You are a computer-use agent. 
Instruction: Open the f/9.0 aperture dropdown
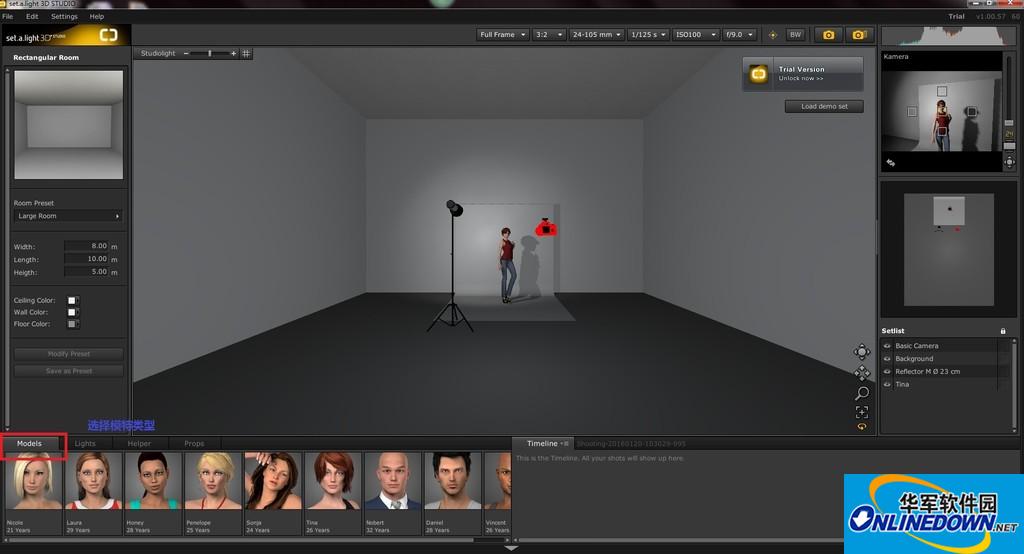[x=739, y=35]
